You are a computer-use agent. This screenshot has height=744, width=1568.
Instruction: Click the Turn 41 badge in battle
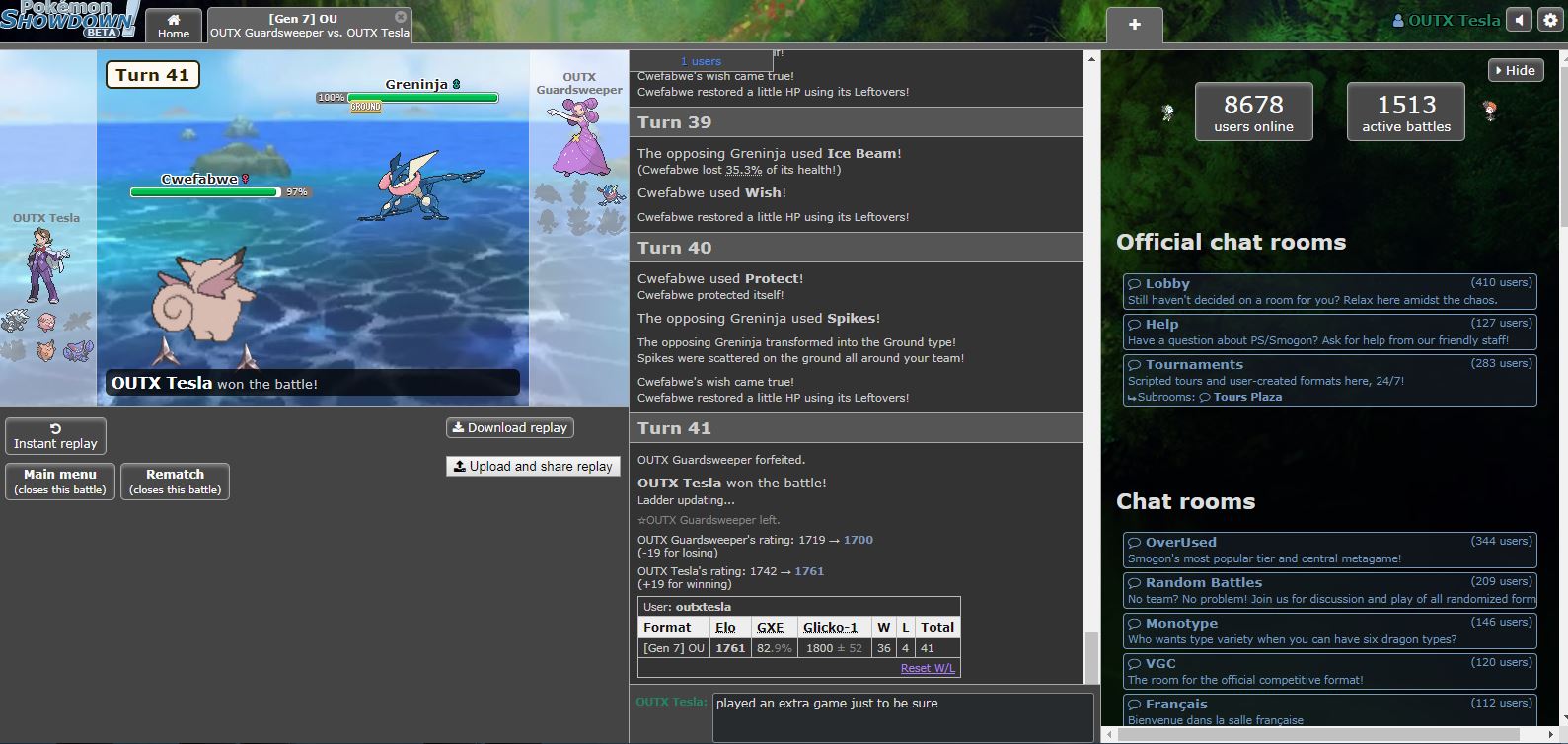152,75
